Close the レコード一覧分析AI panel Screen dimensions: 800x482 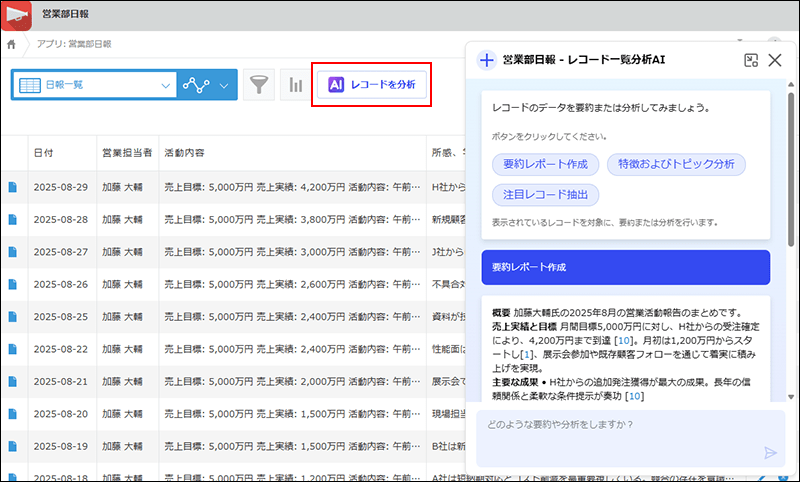[x=774, y=61]
